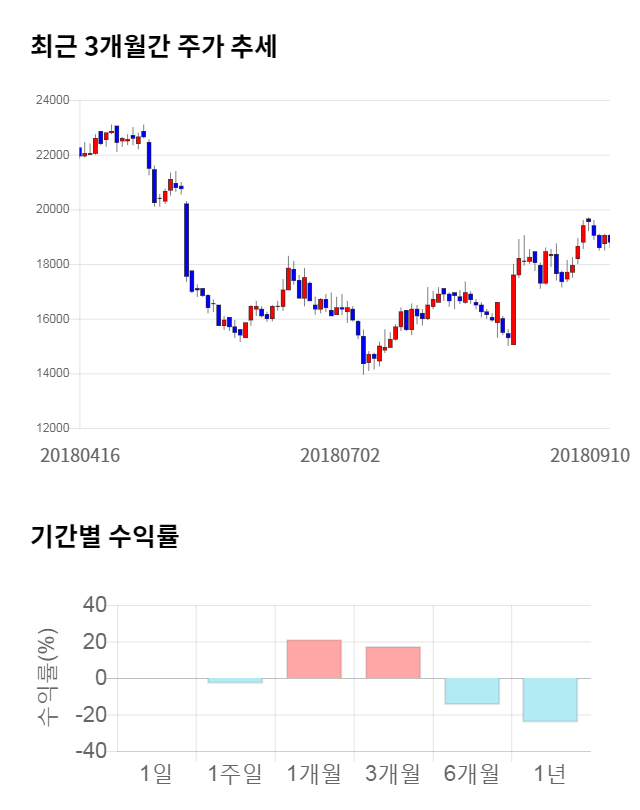Click the 20180910 end date label

click(x=590, y=455)
